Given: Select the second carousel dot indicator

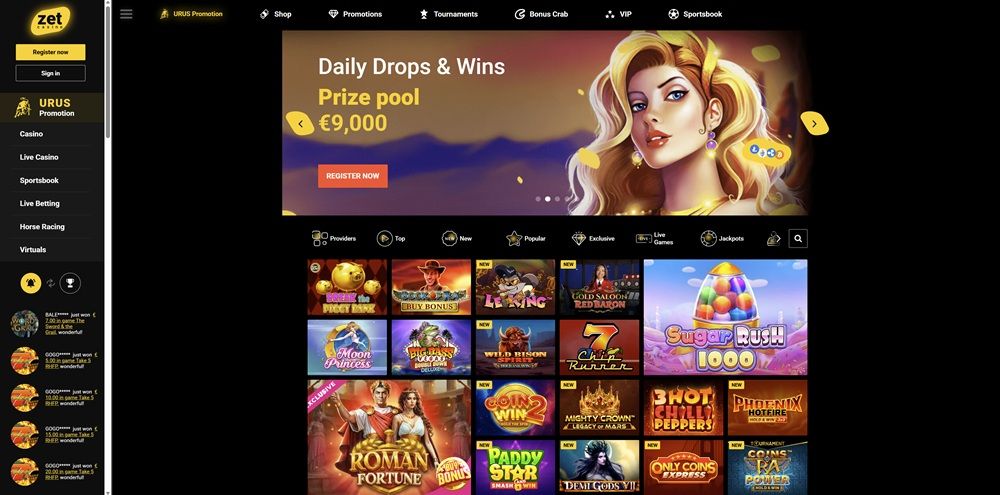Looking at the screenshot, I should point(547,199).
